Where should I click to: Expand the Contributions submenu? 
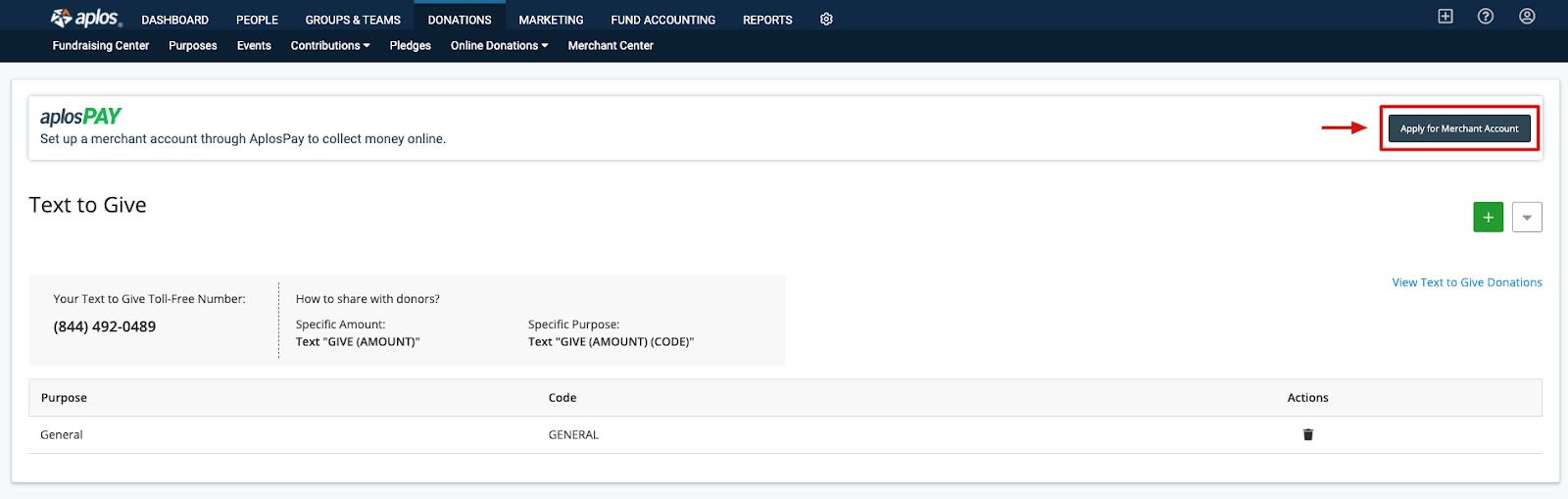[330, 46]
